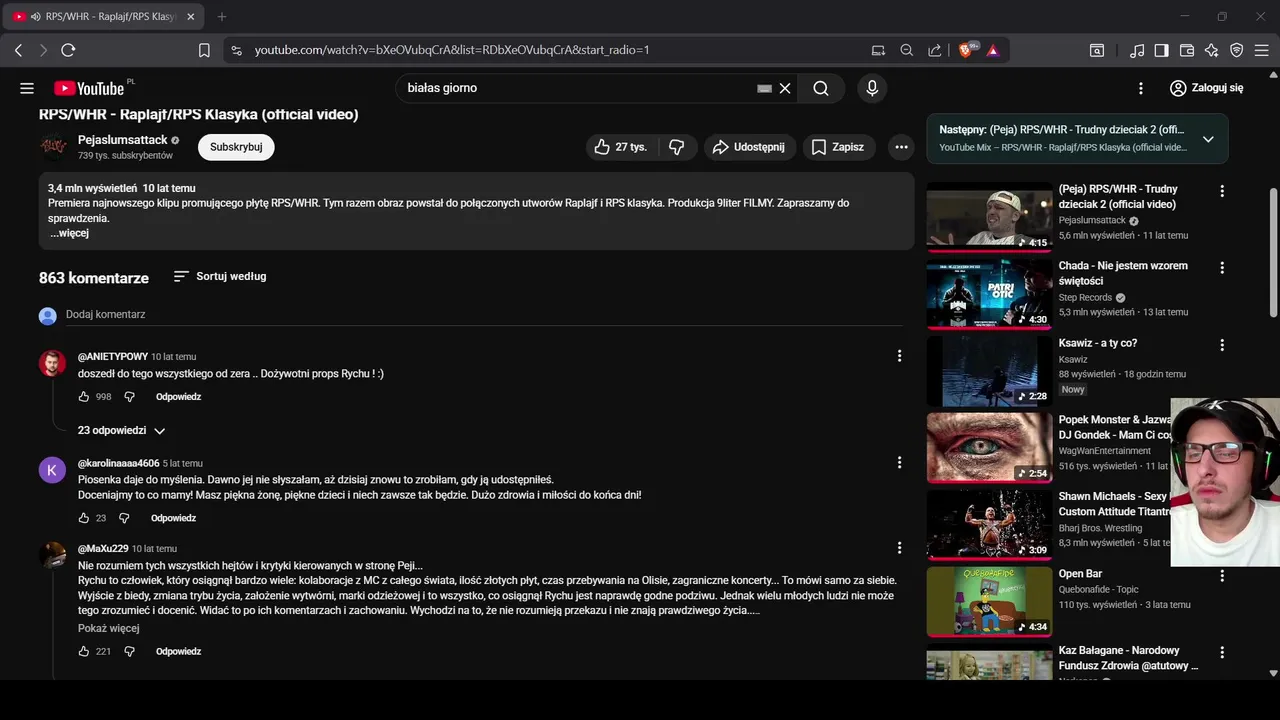The width and height of the screenshot is (1280, 720).
Task: Click Zaloguj się sign-in button
Action: click(1206, 88)
